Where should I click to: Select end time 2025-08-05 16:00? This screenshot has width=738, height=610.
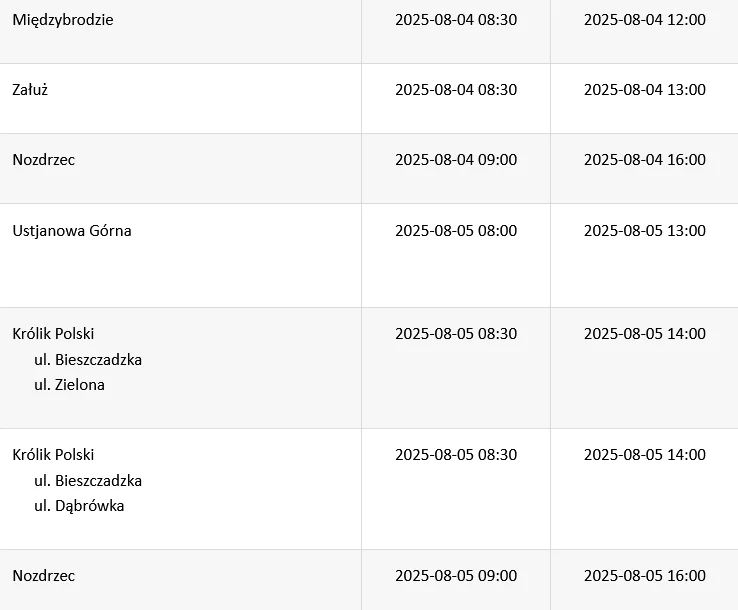(x=645, y=575)
